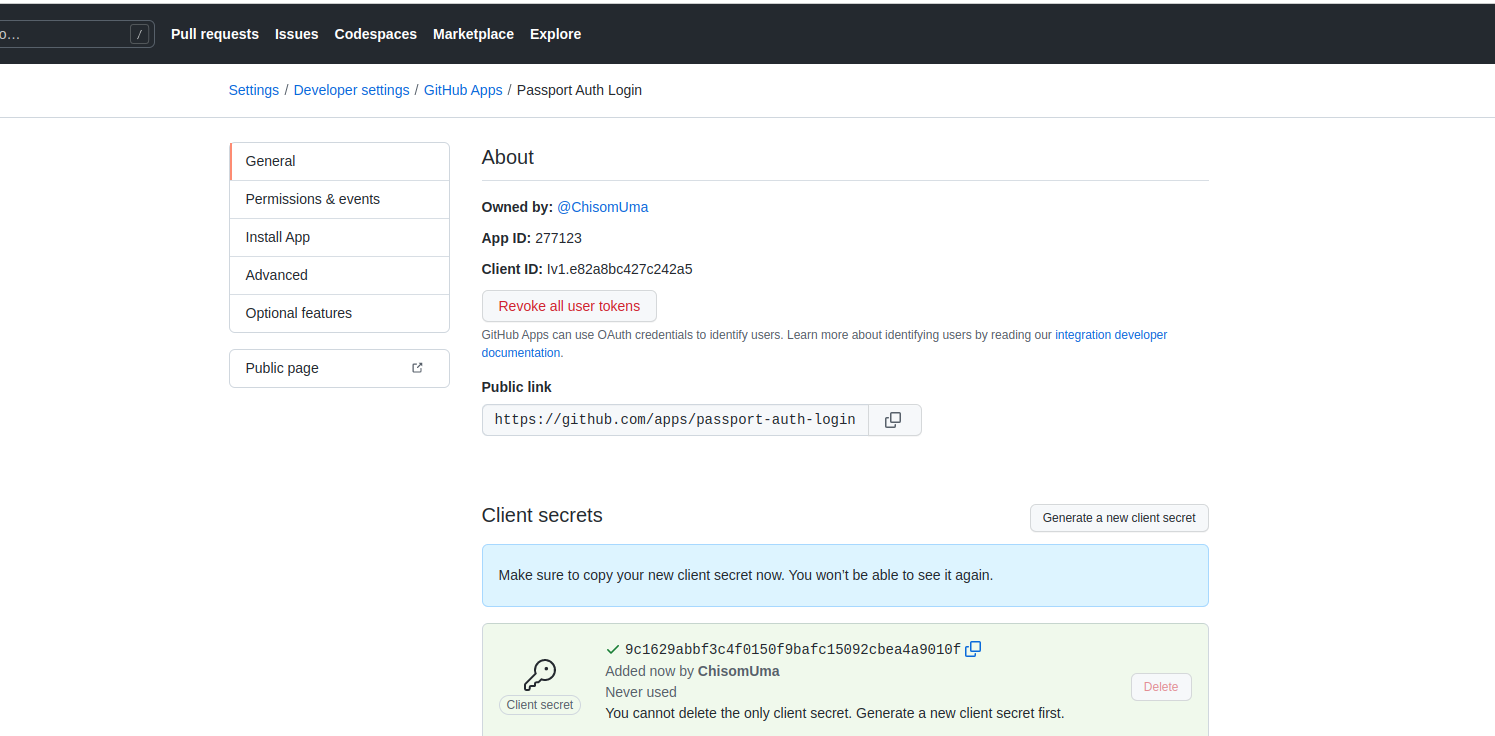This screenshot has height=736, width=1495.
Task: Click the Client secrets heading
Action: point(542,515)
